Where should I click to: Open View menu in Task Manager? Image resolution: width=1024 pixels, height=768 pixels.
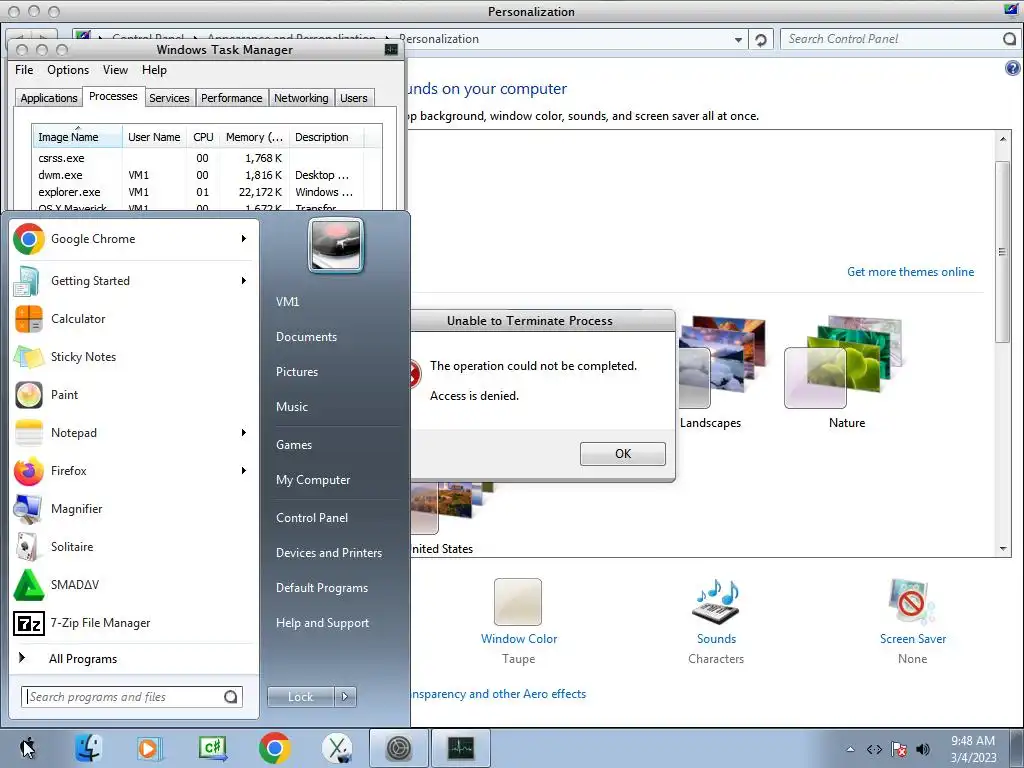point(115,70)
